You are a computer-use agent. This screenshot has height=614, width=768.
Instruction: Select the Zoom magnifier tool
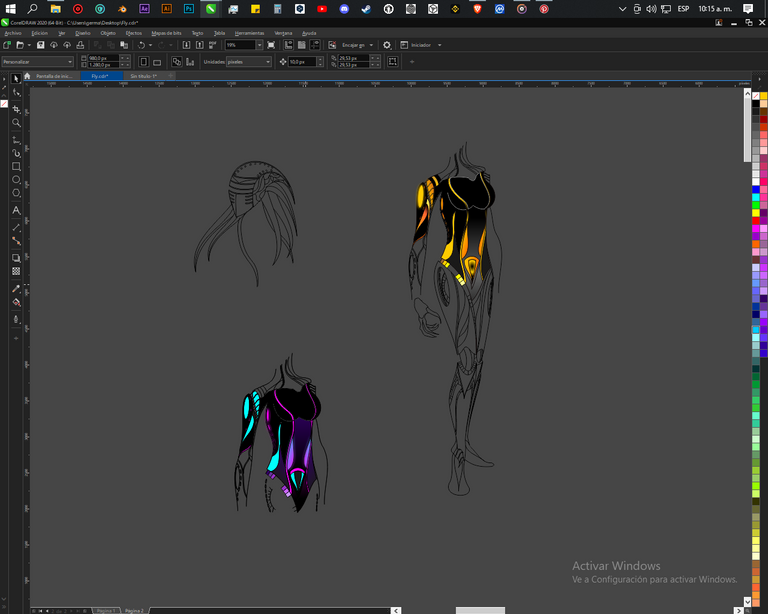coord(16,122)
